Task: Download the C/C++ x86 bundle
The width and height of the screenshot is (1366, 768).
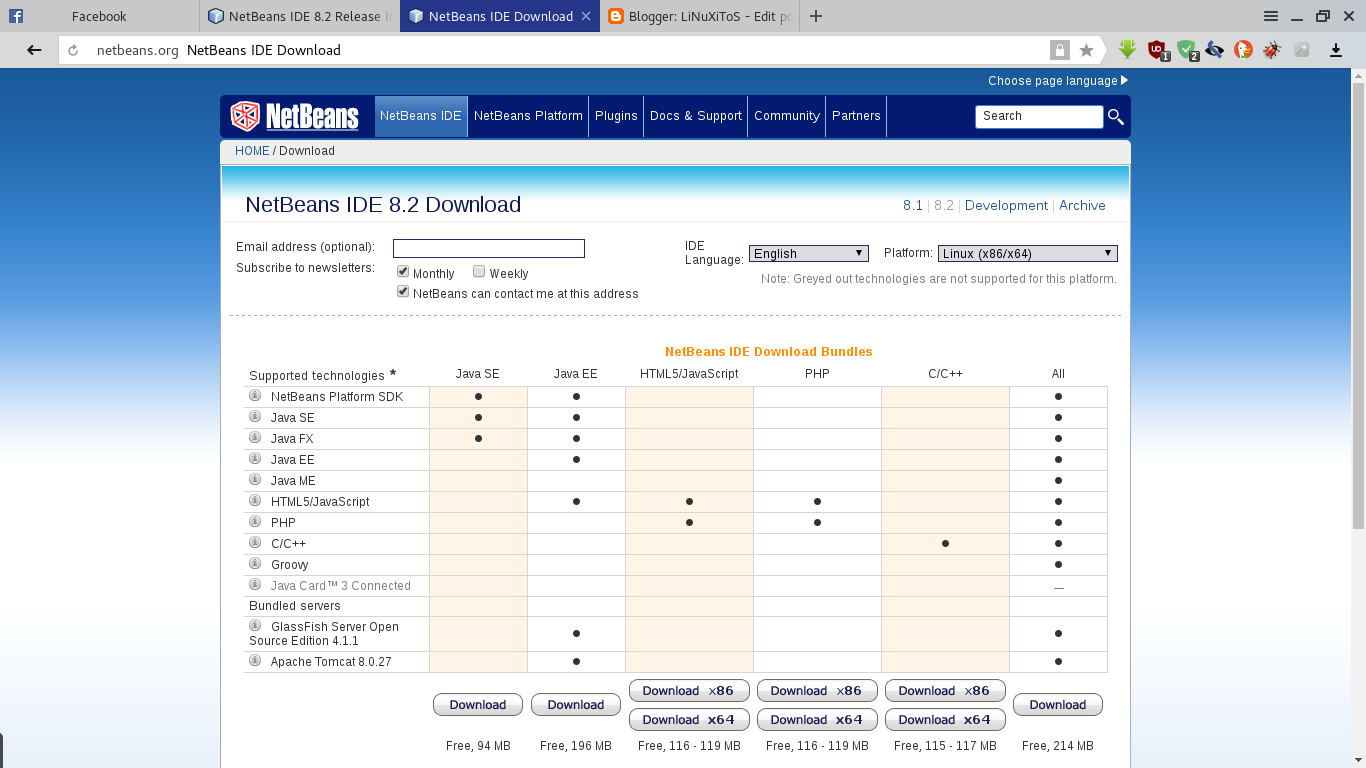Action: pyautogui.click(x=944, y=691)
